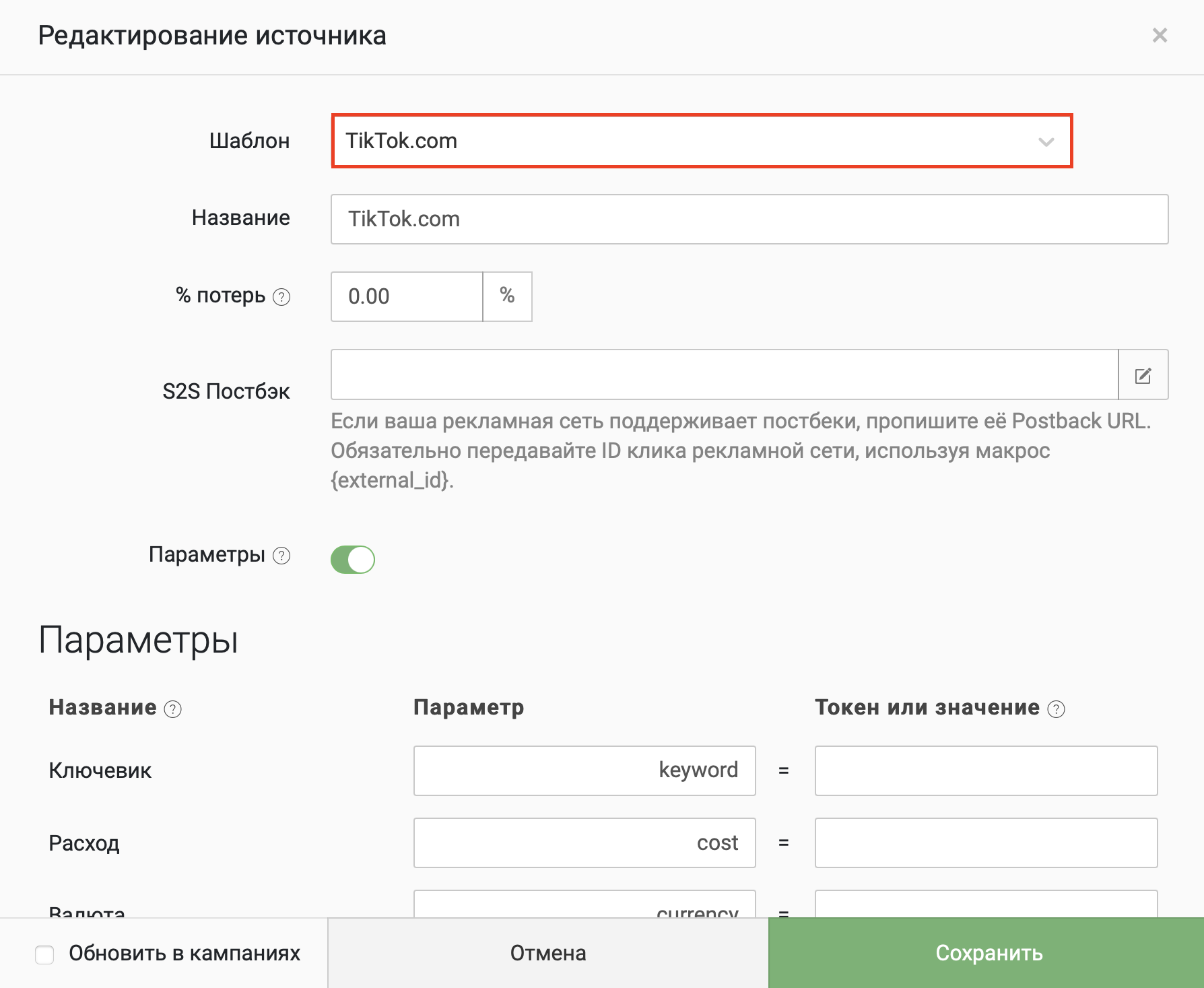This screenshot has width=1204, height=988.
Task: Click the keyword parameter field
Action: click(x=584, y=770)
